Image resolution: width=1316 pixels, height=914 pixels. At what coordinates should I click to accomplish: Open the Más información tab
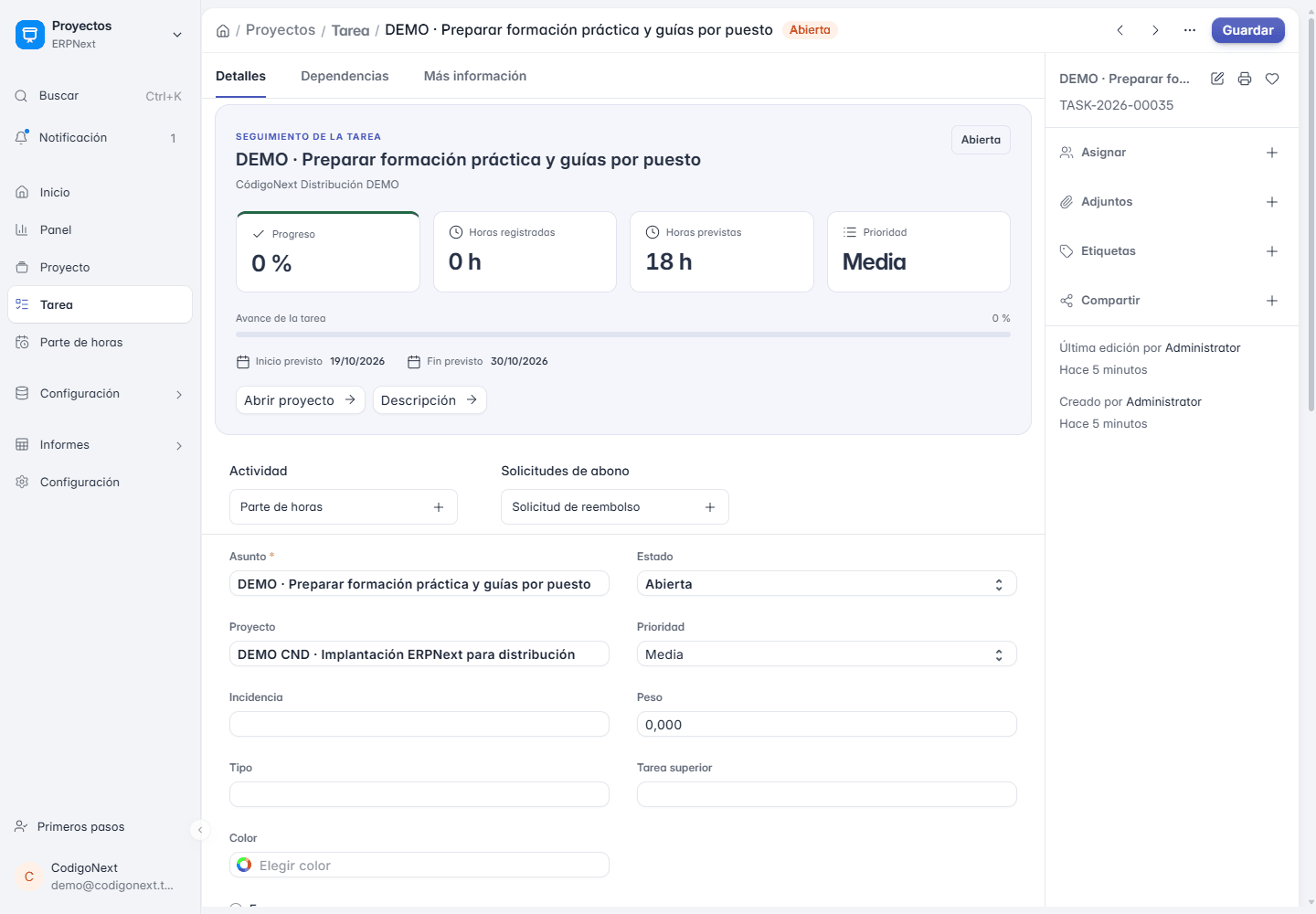pyautogui.click(x=475, y=76)
